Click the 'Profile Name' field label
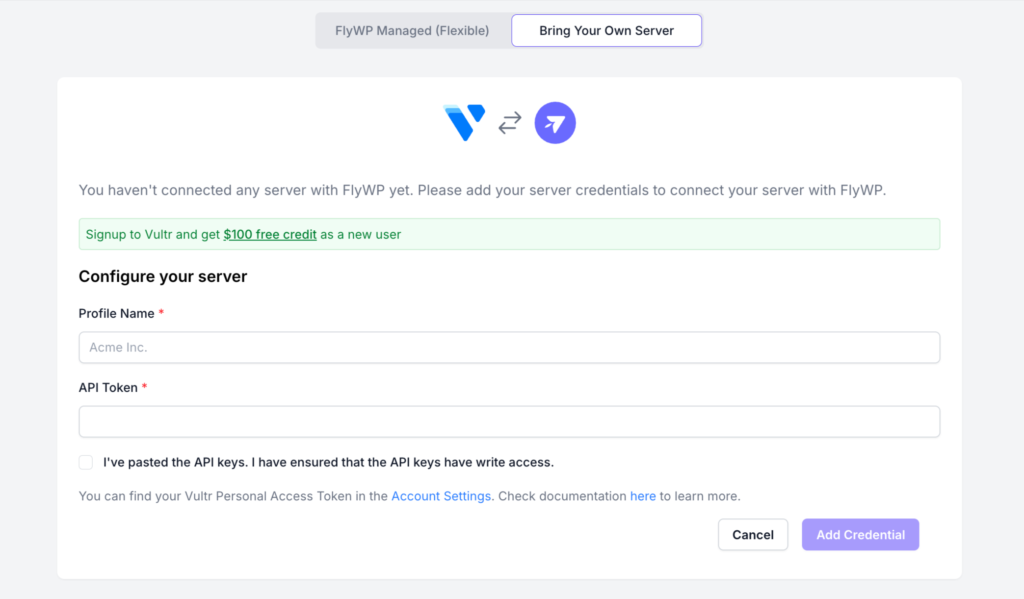 (x=116, y=314)
